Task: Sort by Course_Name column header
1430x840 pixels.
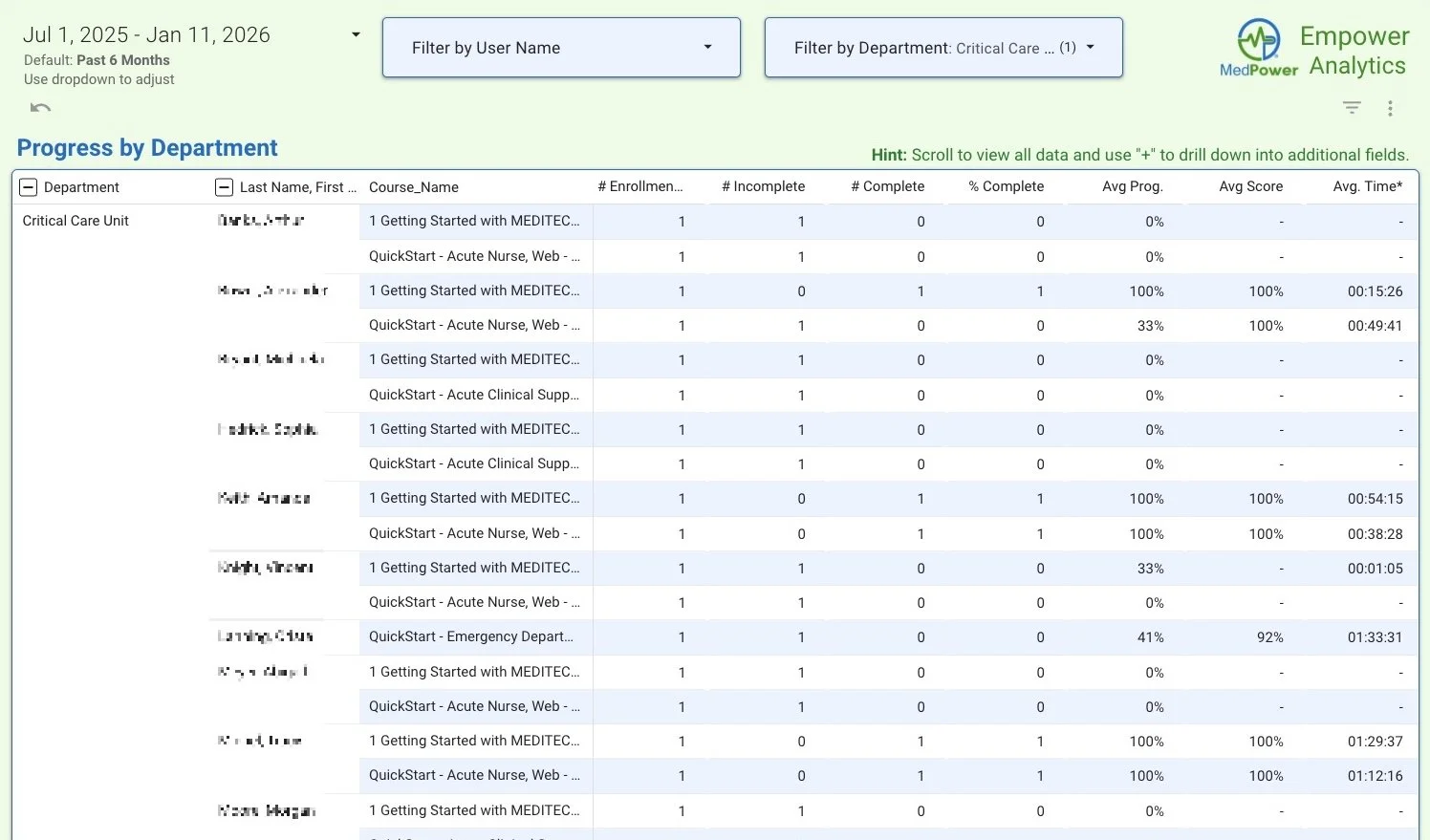Action: click(x=414, y=187)
